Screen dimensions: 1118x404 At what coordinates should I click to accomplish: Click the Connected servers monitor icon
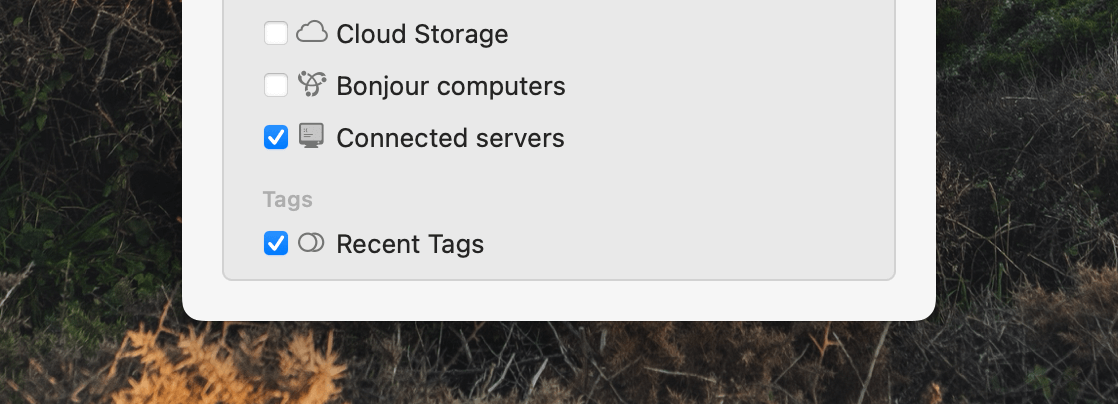(x=311, y=135)
